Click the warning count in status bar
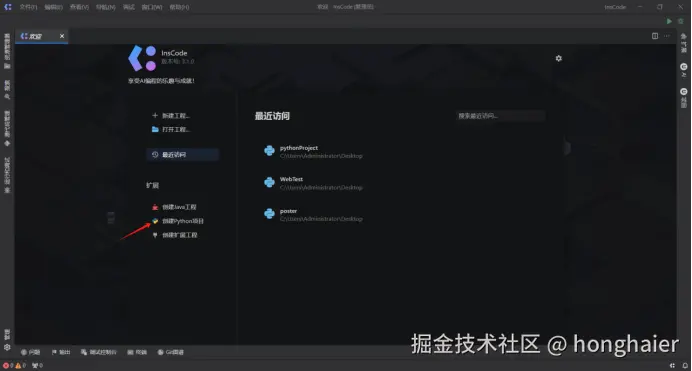This screenshot has width=692, height=371. (x=21, y=366)
